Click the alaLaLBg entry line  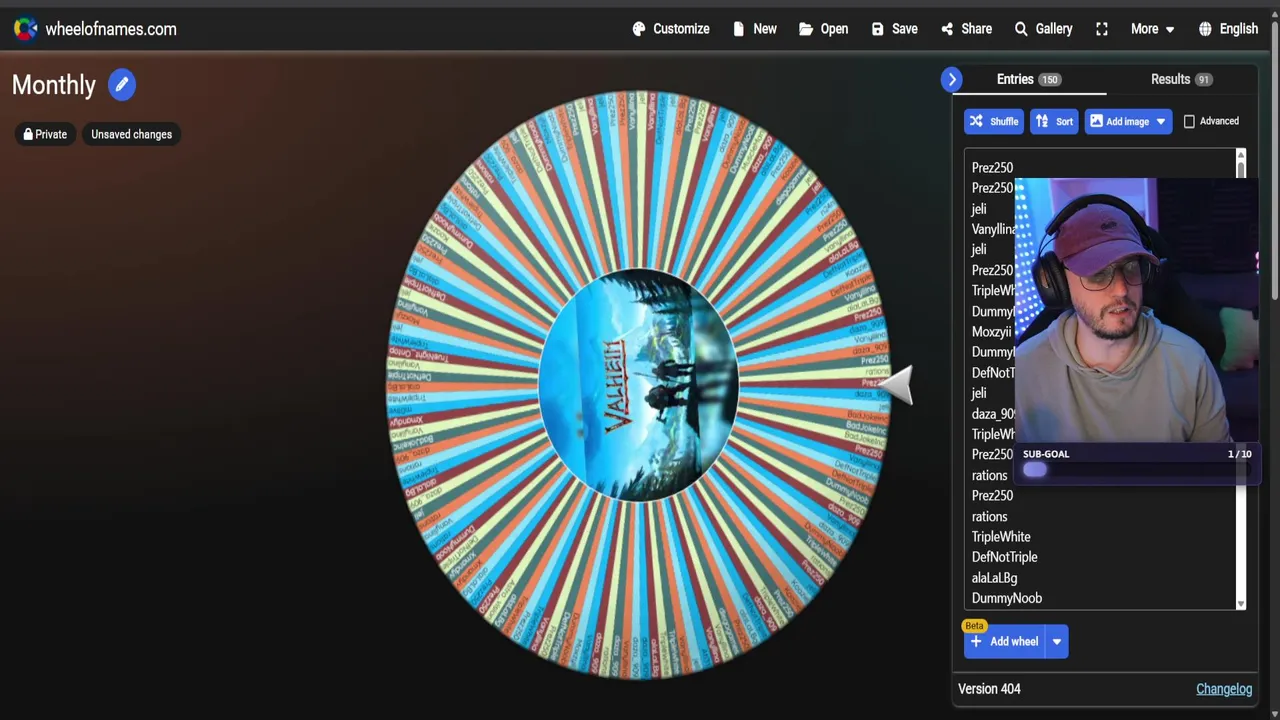pyautogui.click(x=994, y=578)
